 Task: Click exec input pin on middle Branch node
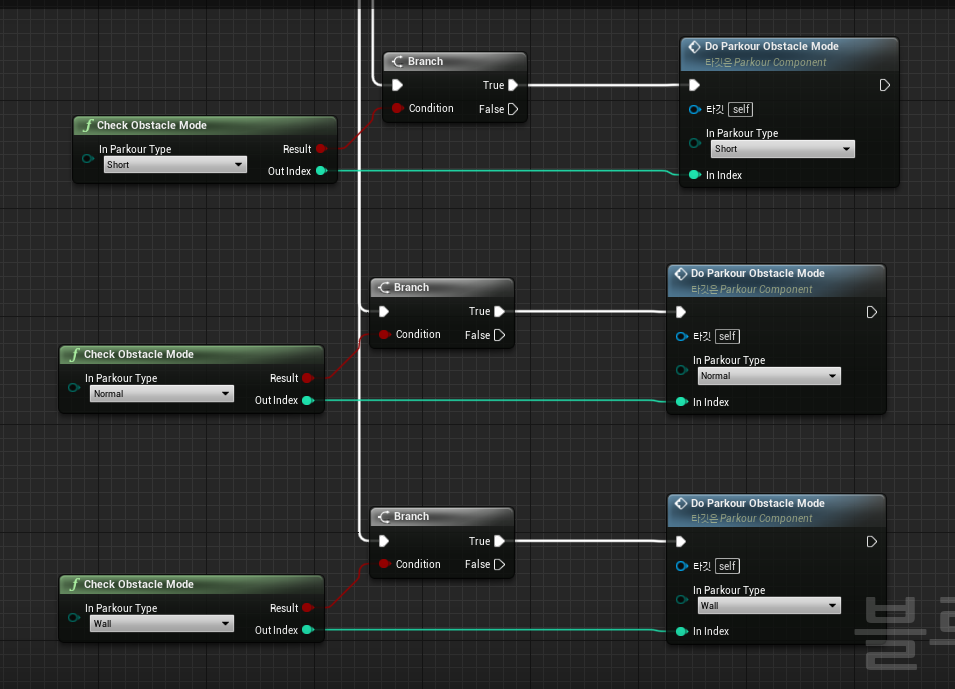tap(384, 311)
